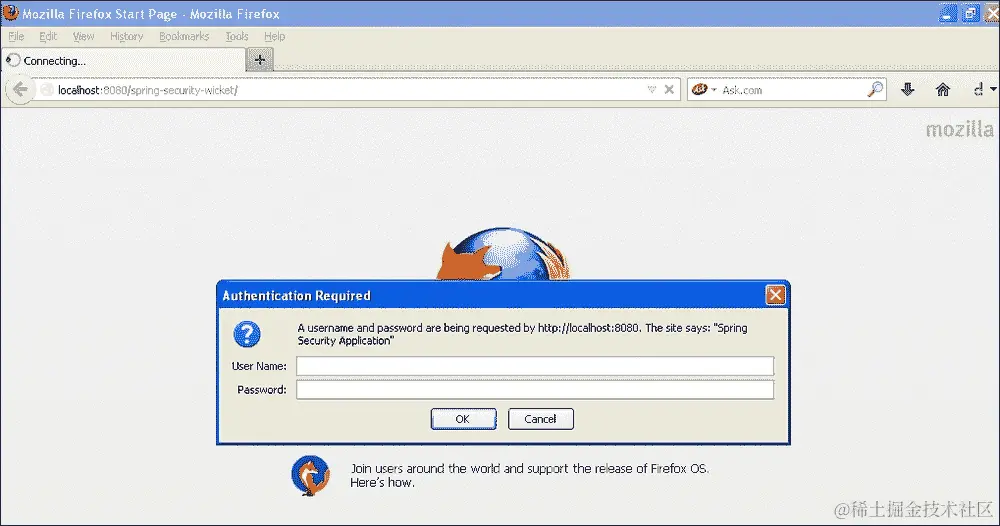Screen dimensions: 1000x526
Task: Click the magnifier search icon in search box
Action: (x=876, y=89)
